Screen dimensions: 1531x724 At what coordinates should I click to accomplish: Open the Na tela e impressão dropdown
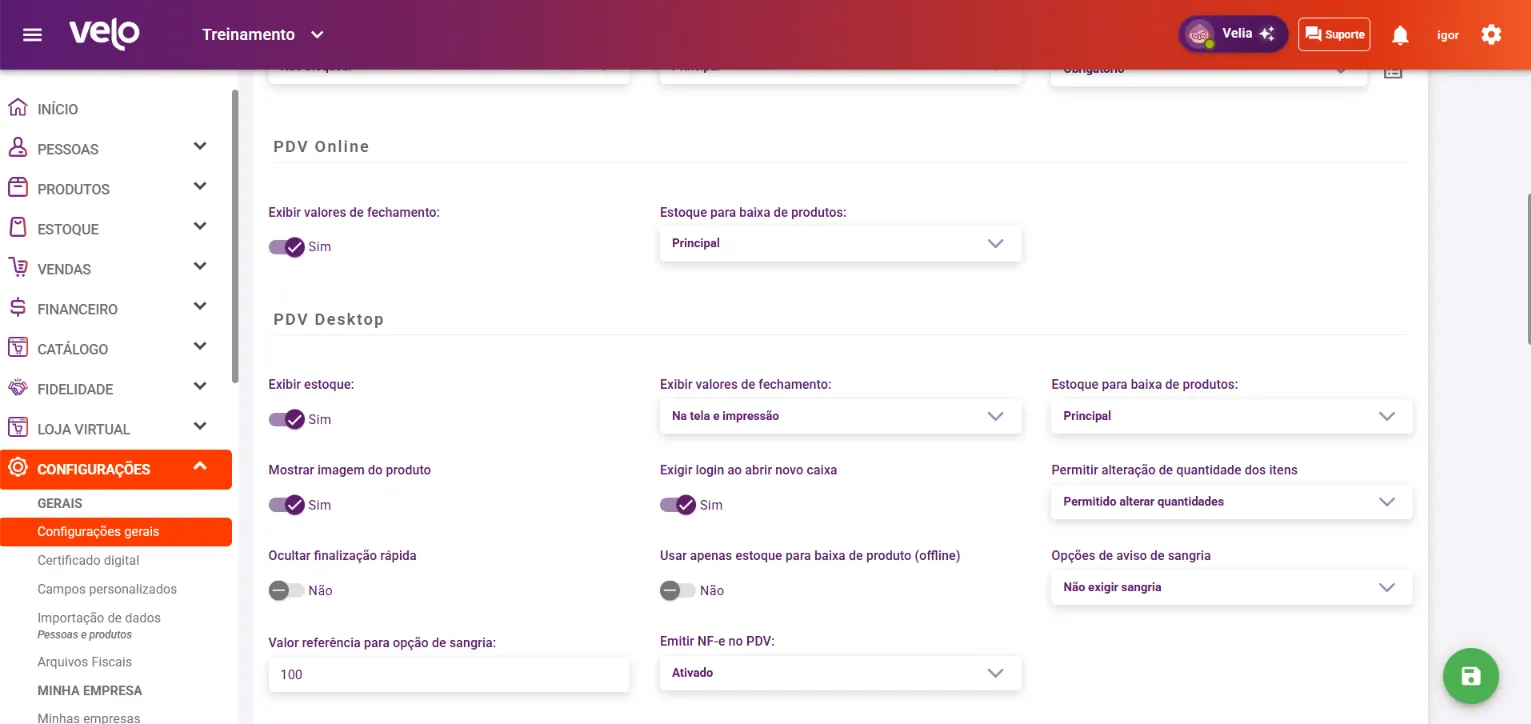coord(841,416)
